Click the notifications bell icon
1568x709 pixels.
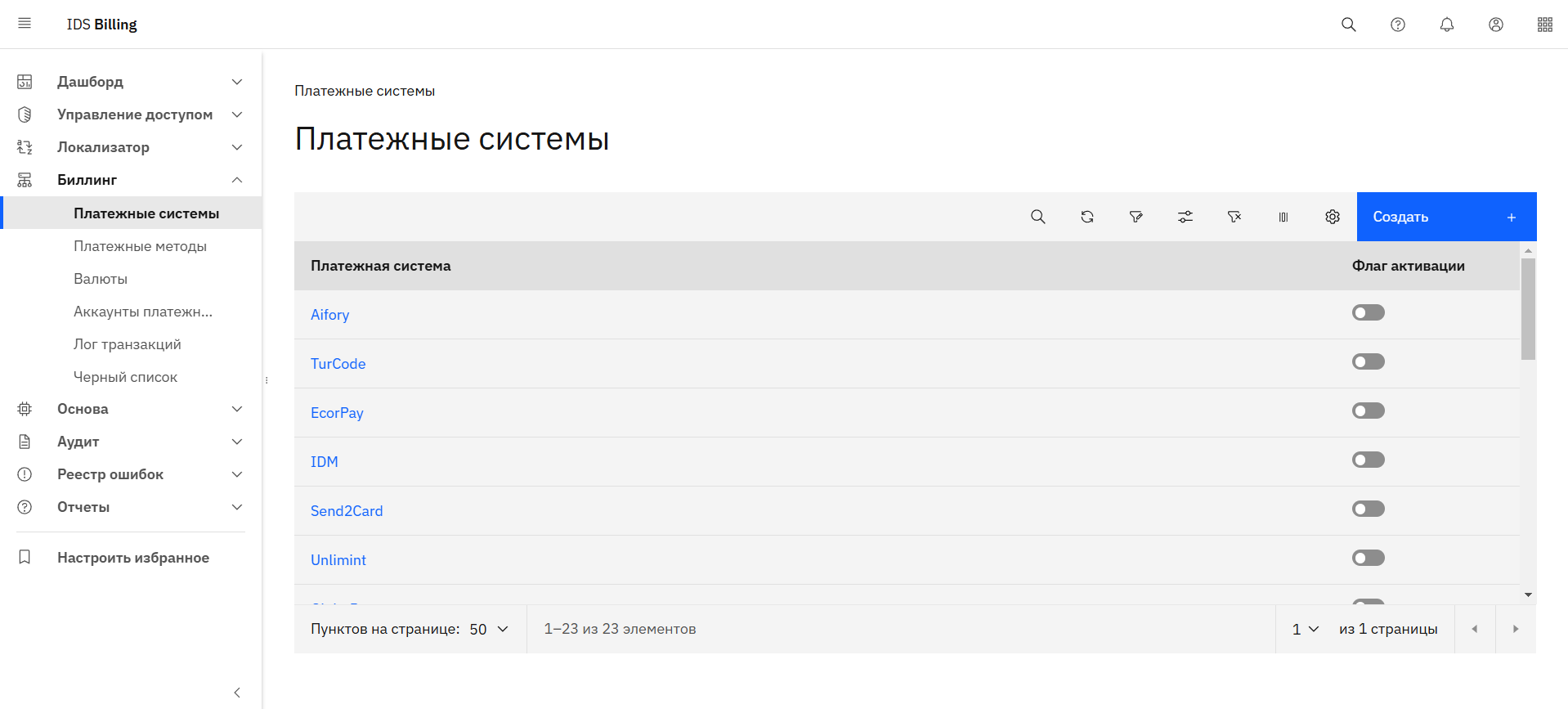(1447, 25)
